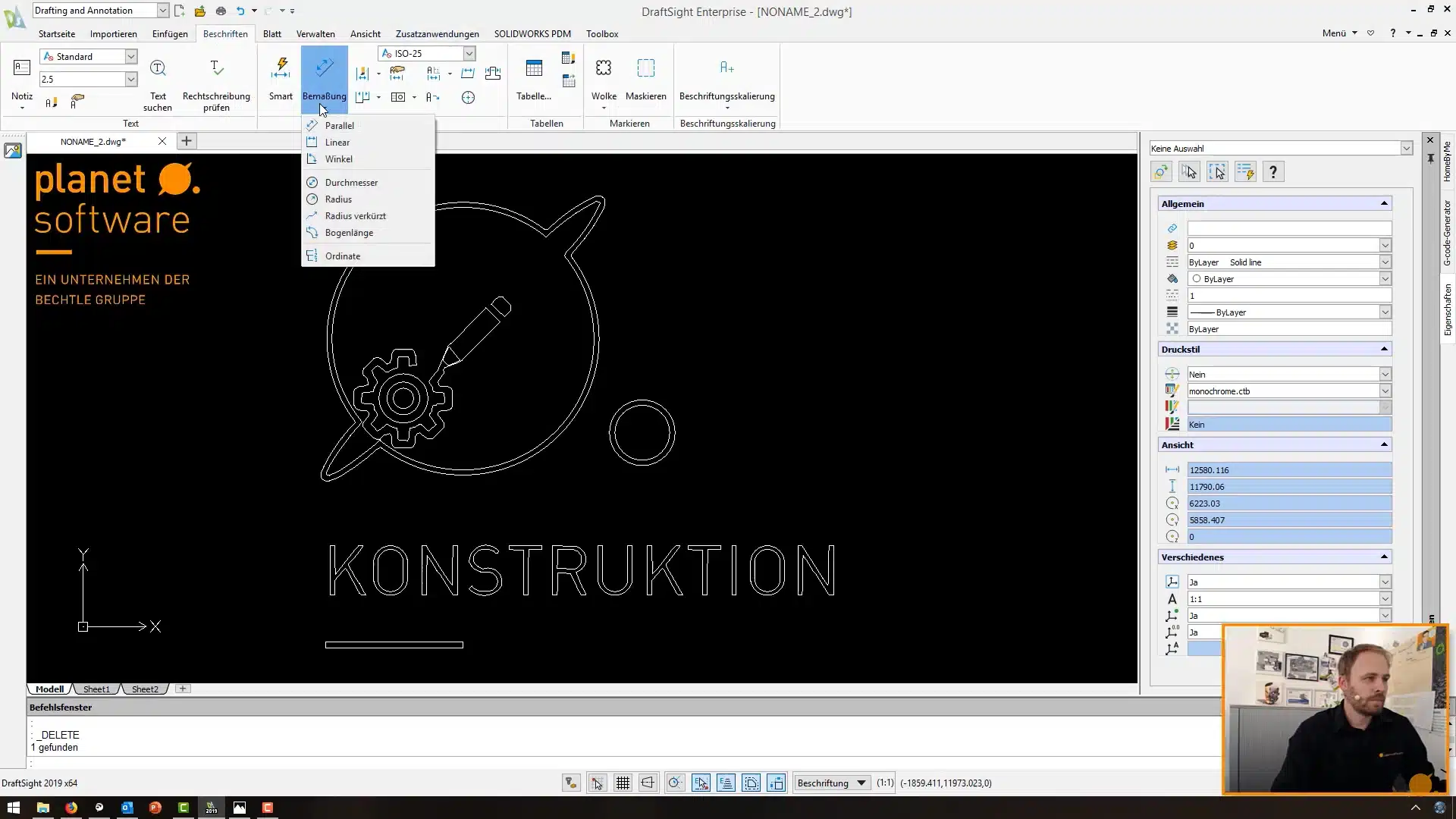Switch to the Sheet1 tab
This screenshot has height=819, width=1456.
[x=96, y=689]
